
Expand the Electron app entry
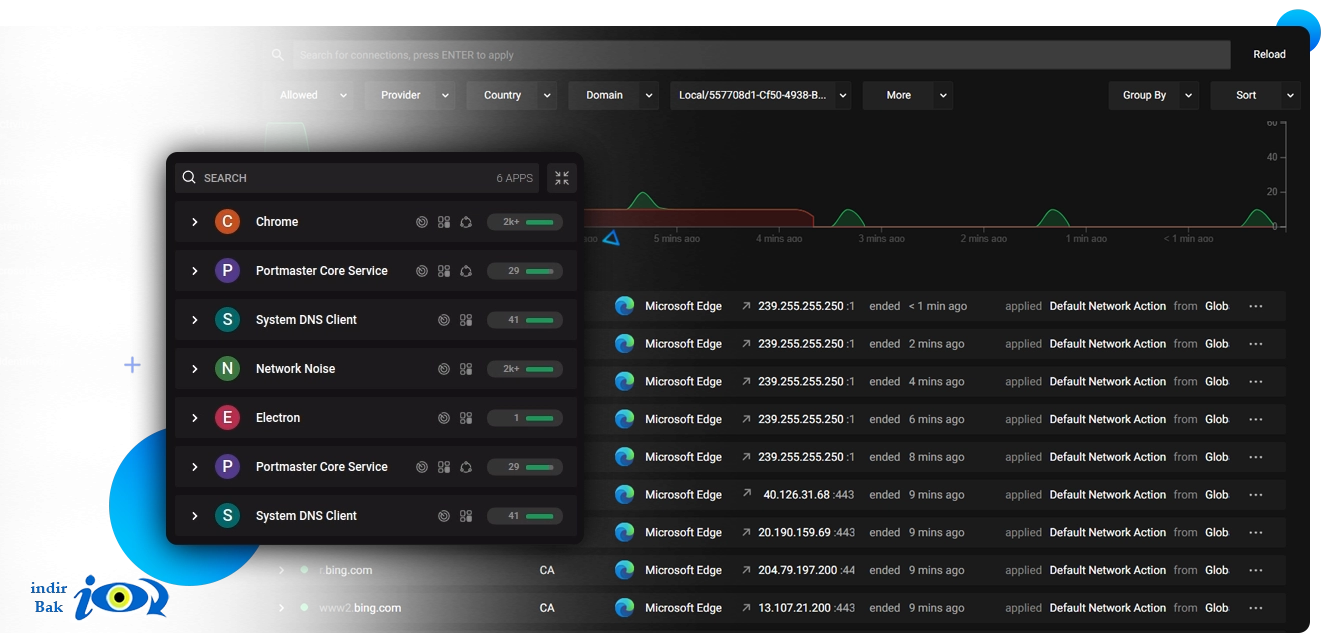pos(195,418)
